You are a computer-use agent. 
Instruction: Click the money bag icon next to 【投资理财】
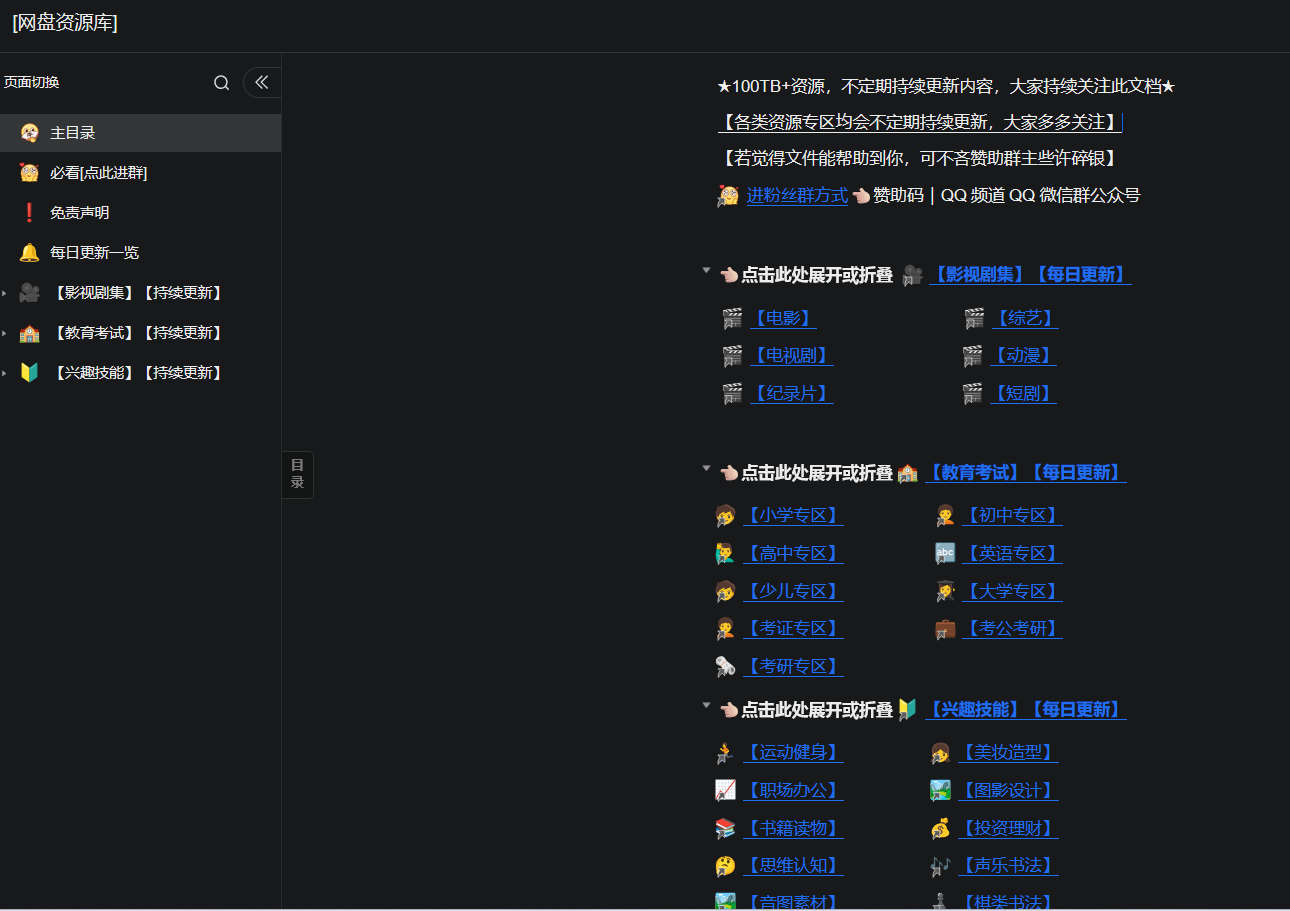(x=940, y=829)
